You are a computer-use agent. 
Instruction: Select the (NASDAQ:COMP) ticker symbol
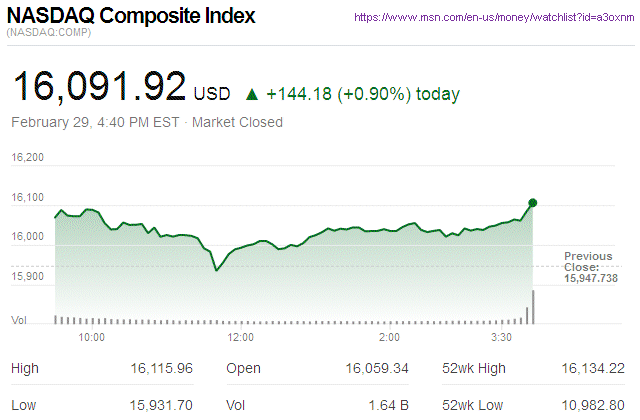(x=50, y=35)
